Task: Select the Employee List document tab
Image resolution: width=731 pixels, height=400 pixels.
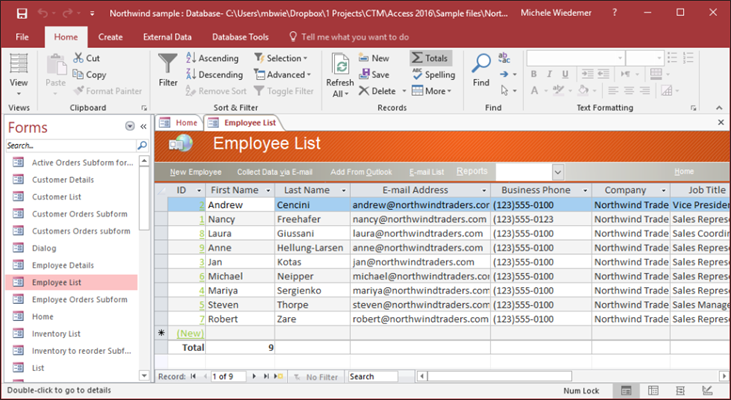Action: pyautogui.click(x=242, y=123)
